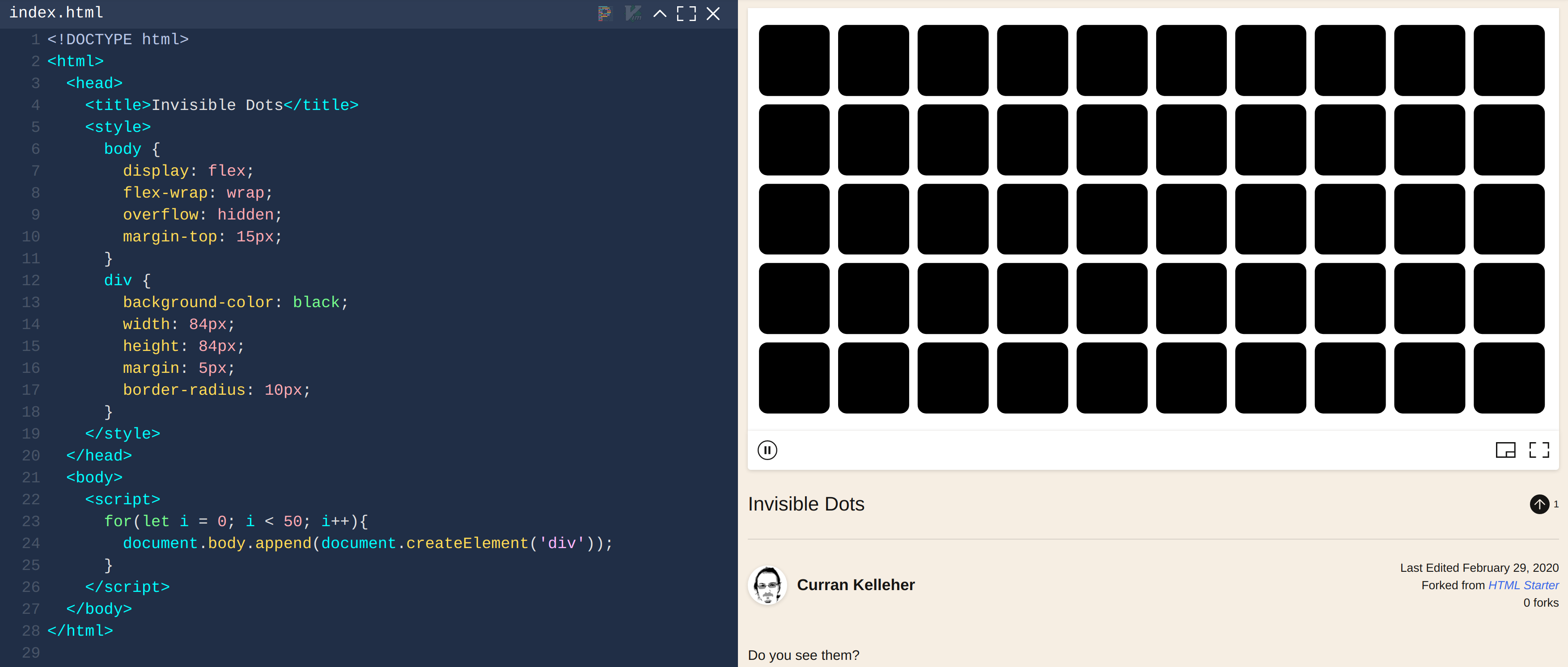Place cursor on '<!DOCTYPE html>' line
Image resolution: width=1568 pixels, height=667 pixels.
(118, 39)
